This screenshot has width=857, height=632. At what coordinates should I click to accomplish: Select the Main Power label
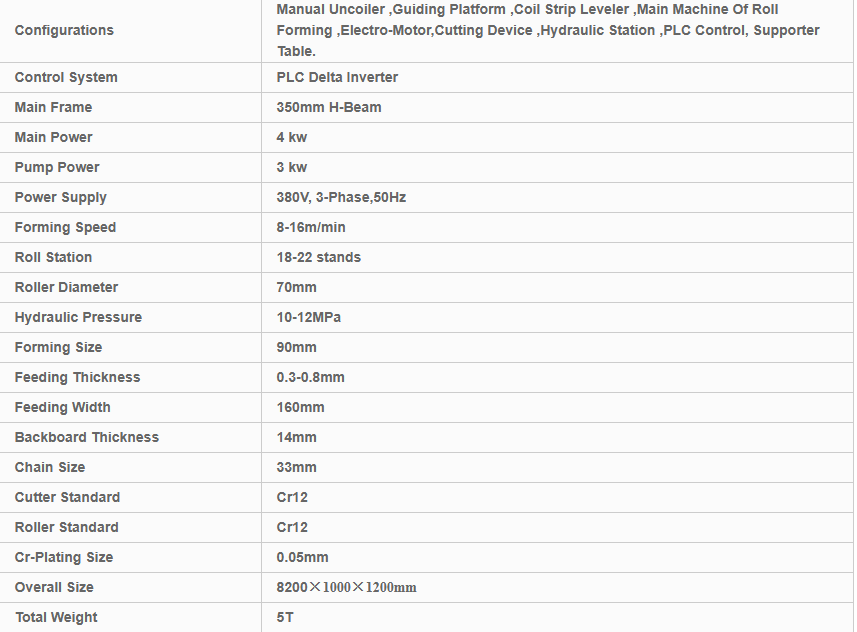pos(53,137)
